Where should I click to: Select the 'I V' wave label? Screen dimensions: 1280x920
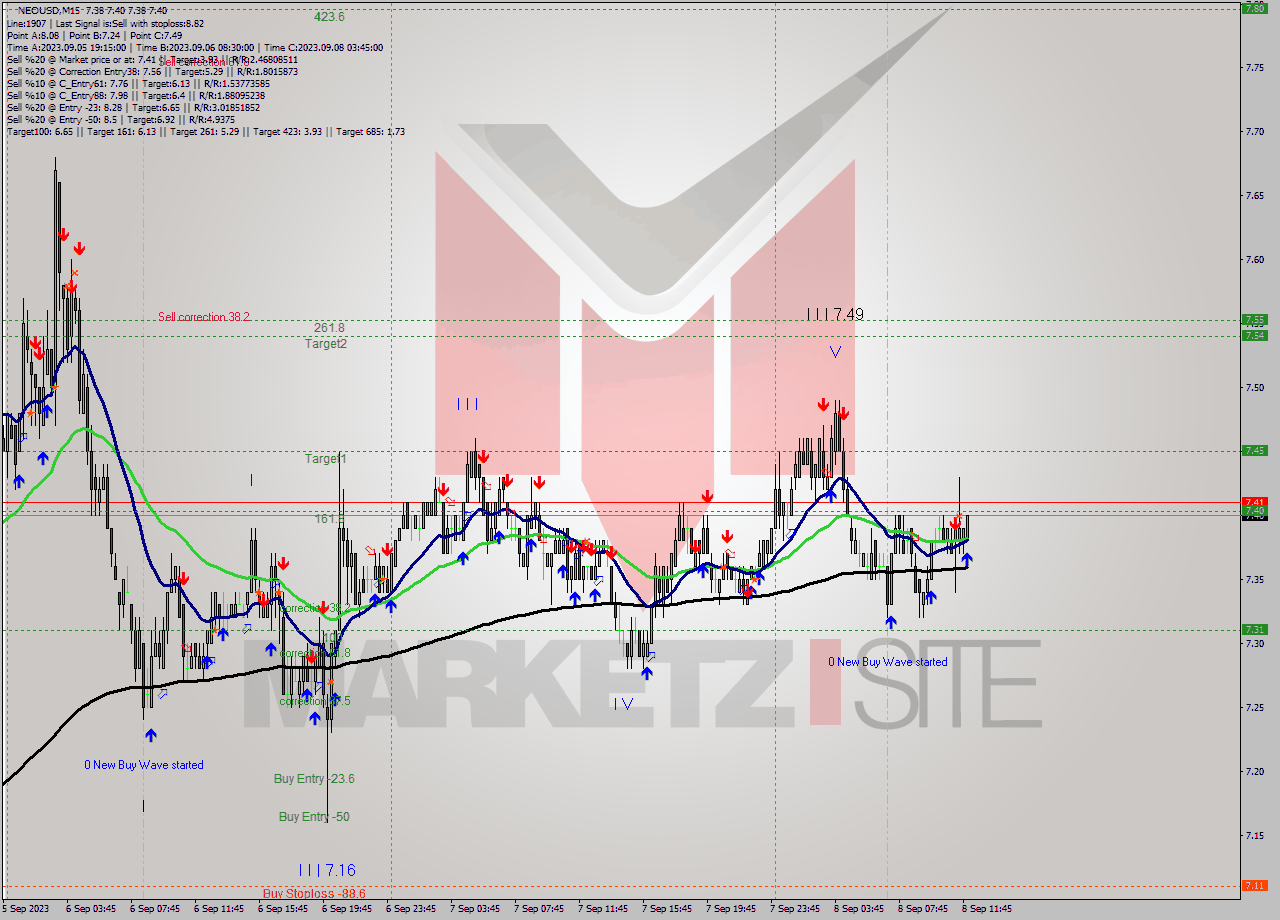pos(623,704)
